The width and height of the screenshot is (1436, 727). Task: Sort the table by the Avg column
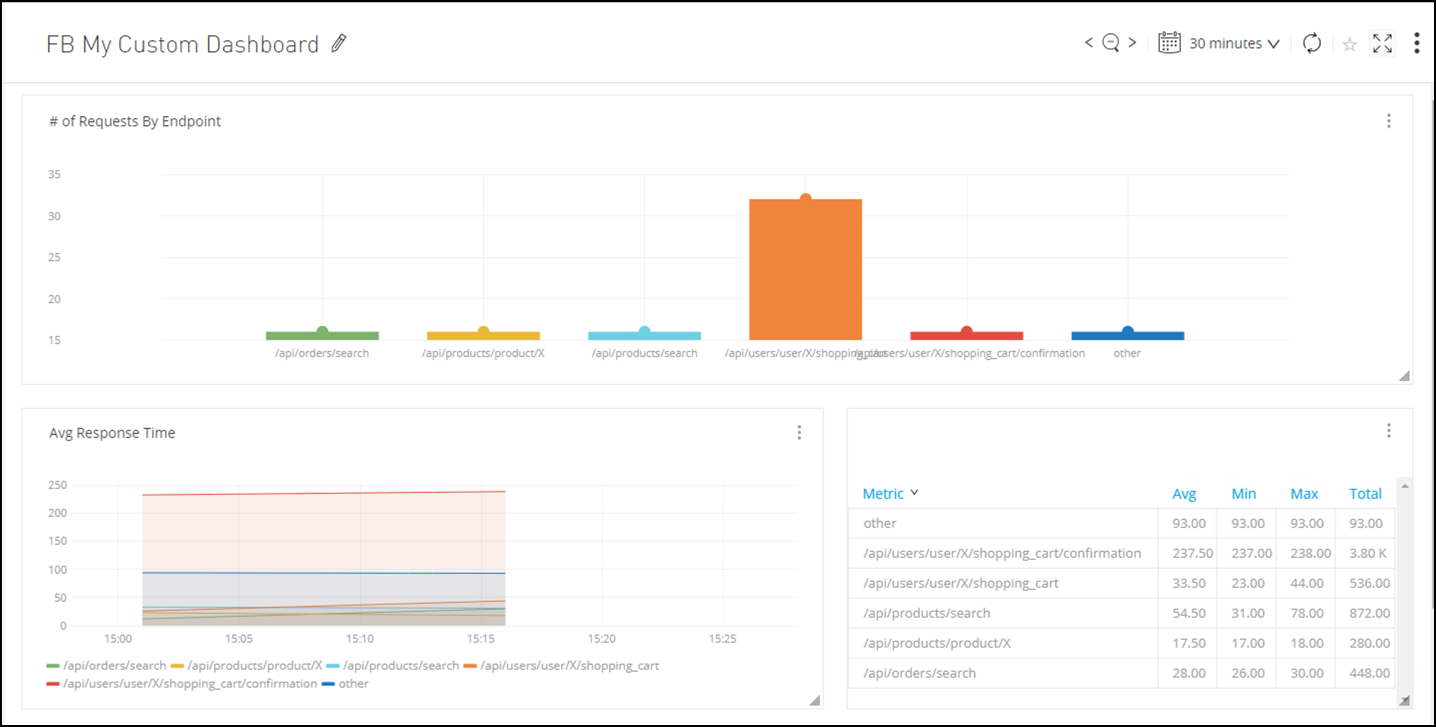[x=1184, y=494]
